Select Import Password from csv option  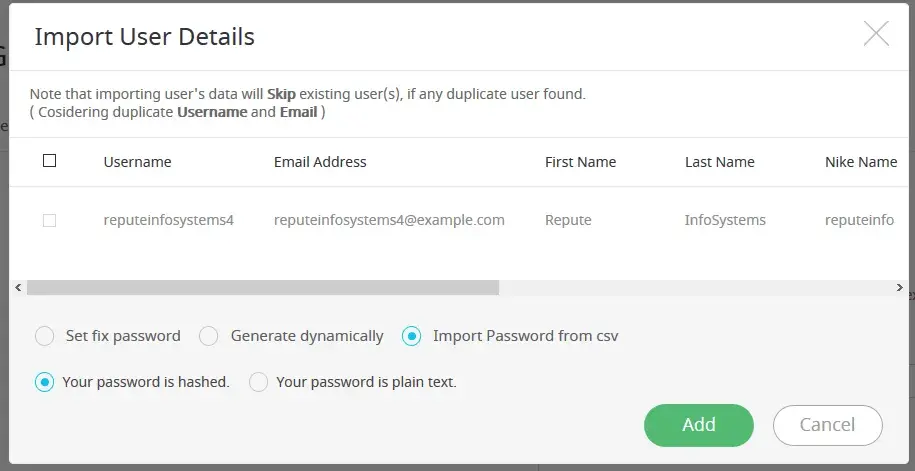tap(411, 336)
